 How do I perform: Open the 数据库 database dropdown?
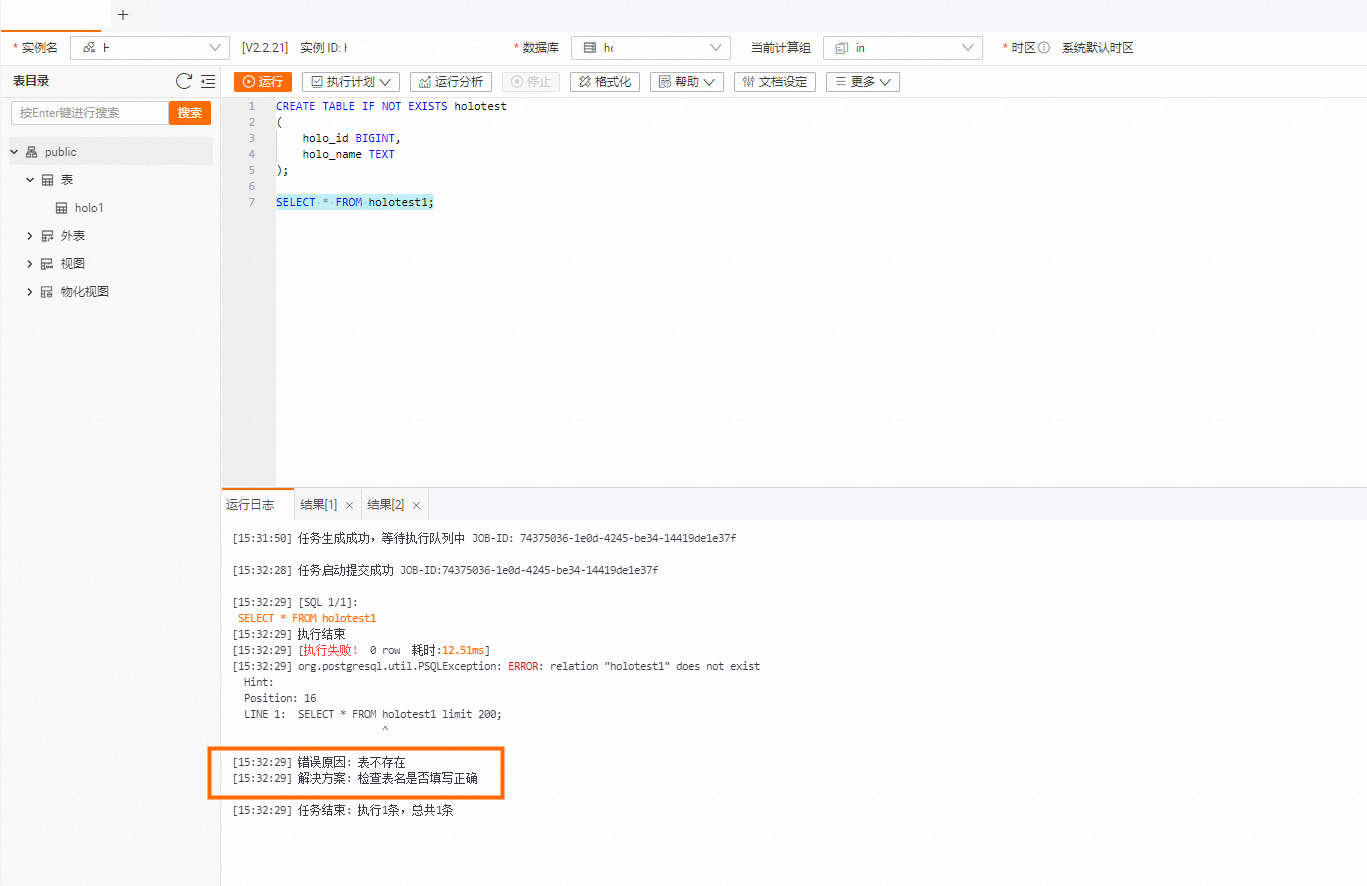click(x=651, y=48)
